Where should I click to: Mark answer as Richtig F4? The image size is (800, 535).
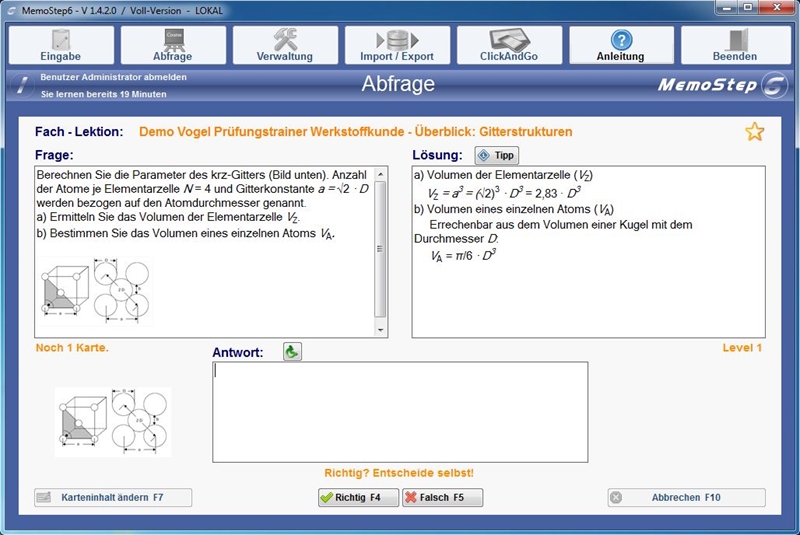358,497
